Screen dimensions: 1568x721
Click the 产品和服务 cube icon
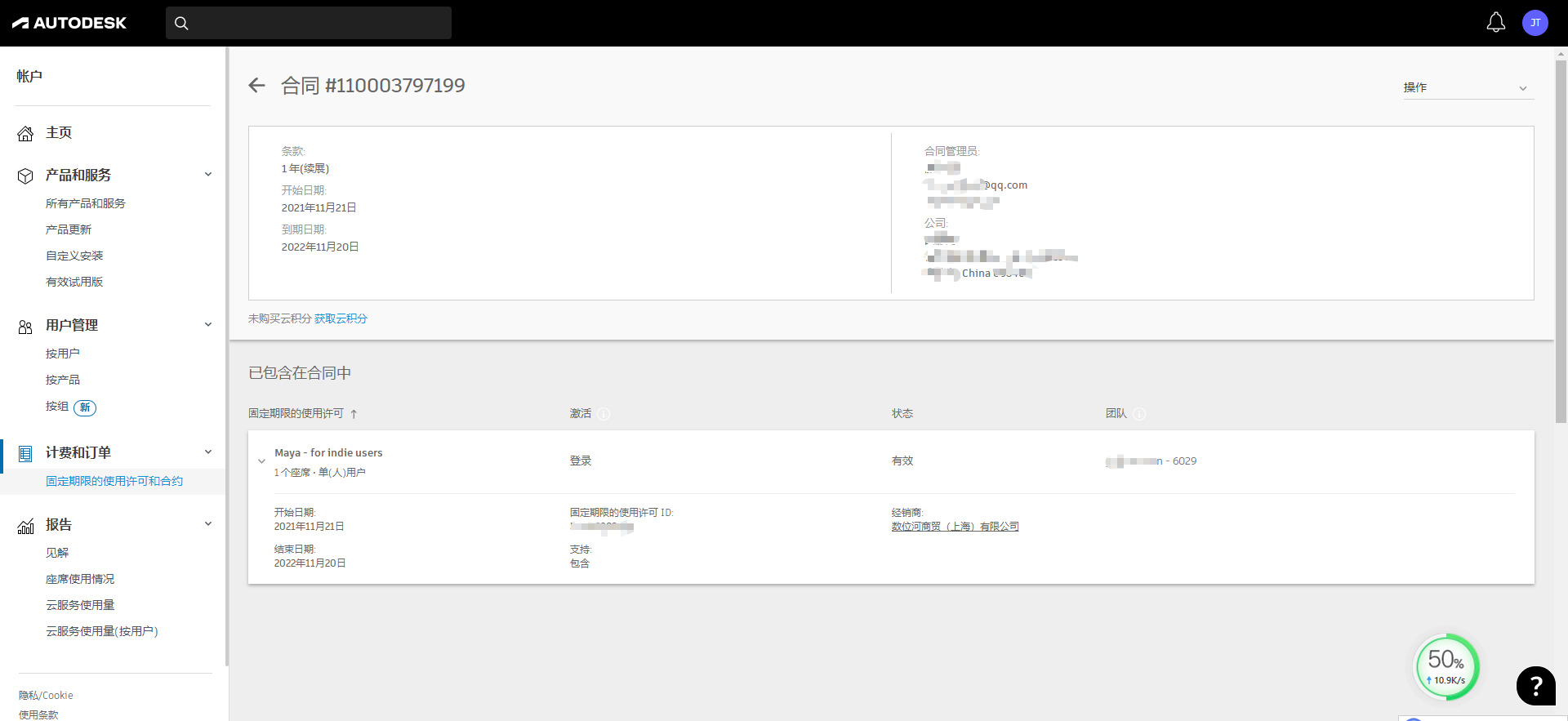[25, 176]
